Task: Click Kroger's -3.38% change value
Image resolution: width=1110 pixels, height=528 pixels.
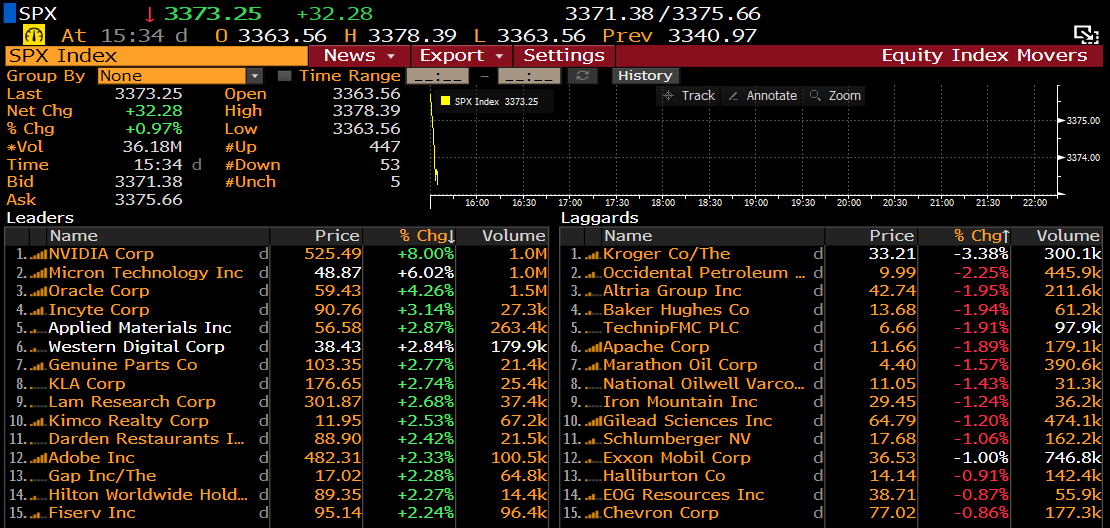Action: click(980, 254)
